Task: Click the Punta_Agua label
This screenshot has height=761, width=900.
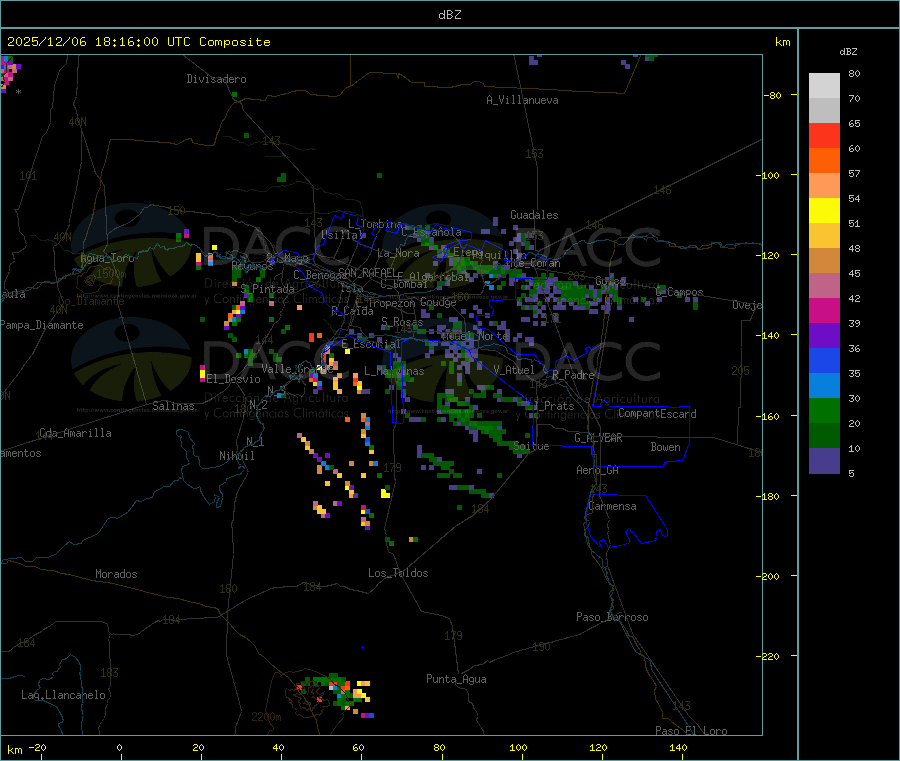Action: point(456,679)
